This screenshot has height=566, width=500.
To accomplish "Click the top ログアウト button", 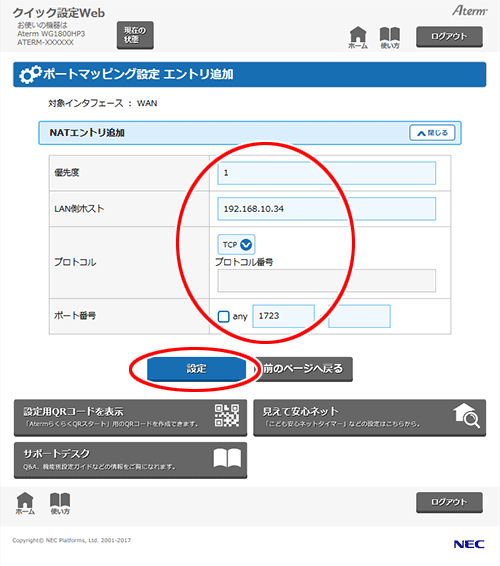I will pyautogui.click(x=449, y=36).
